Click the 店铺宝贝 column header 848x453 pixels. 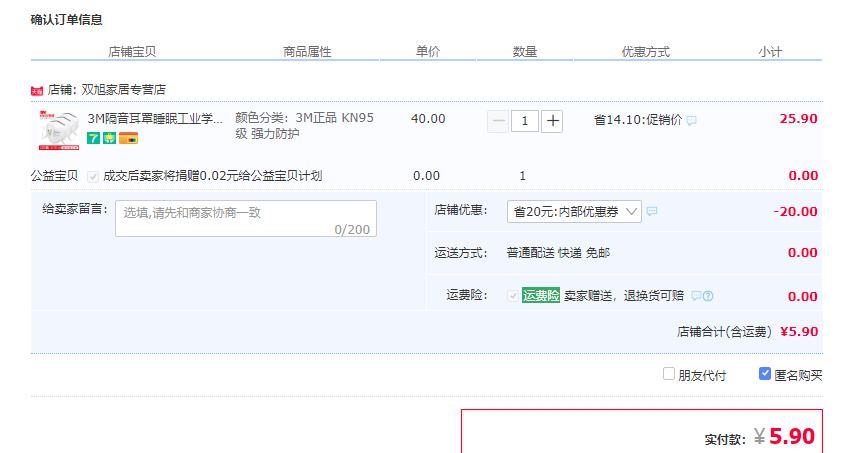point(132,52)
